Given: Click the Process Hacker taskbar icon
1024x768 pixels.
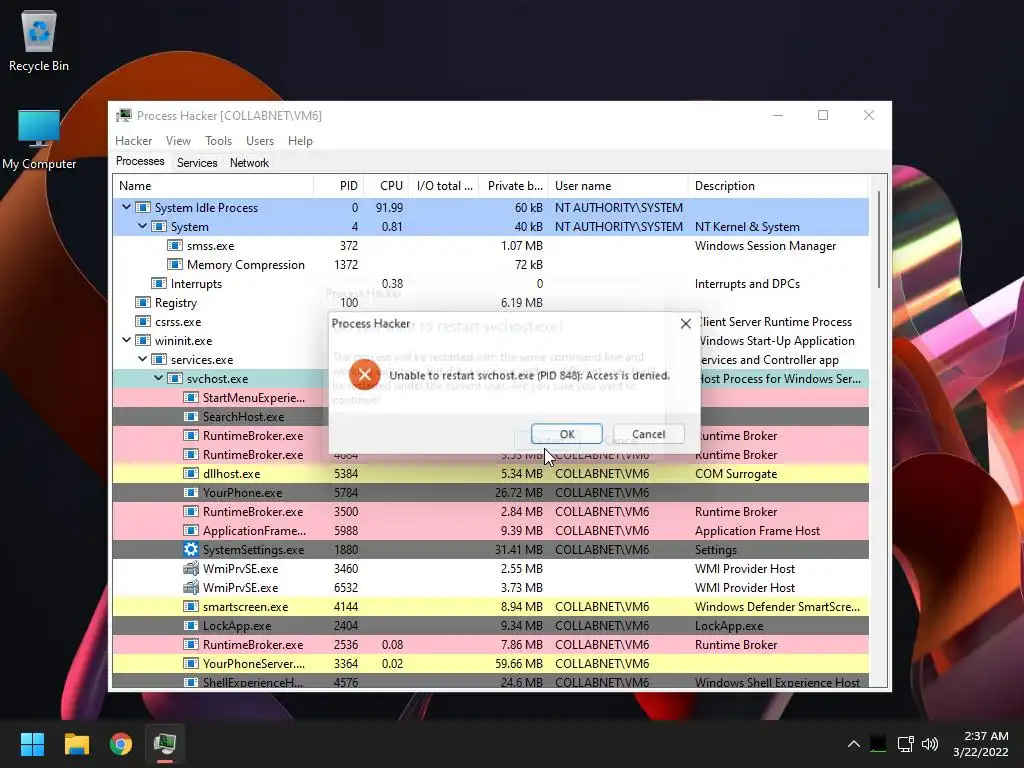Looking at the screenshot, I should [x=165, y=744].
